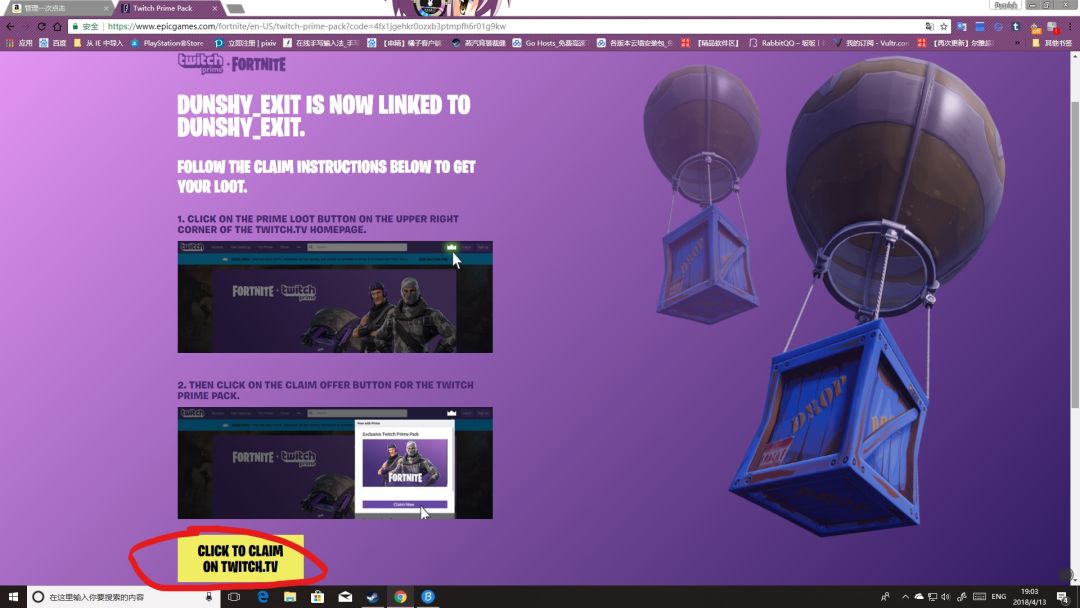This screenshot has width=1080, height=608.
Task: Show hidden system tray icons
Action: click(905, 597)
